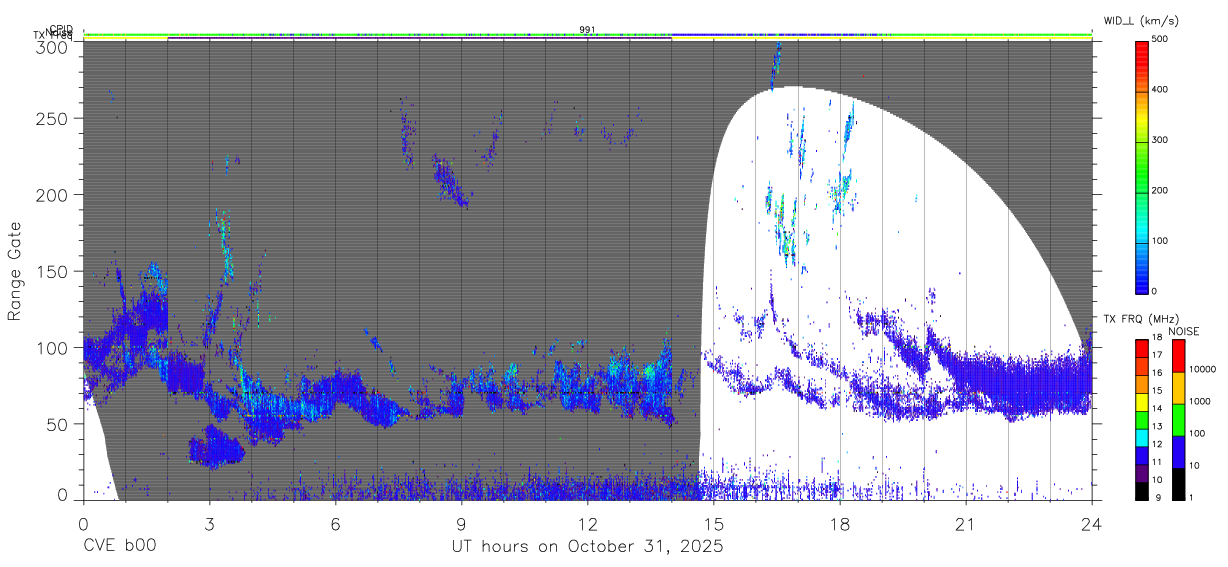Click the 'CVE b00' radar beam label
Viewport: 1228px width, 567px height.
click(119, 547)
